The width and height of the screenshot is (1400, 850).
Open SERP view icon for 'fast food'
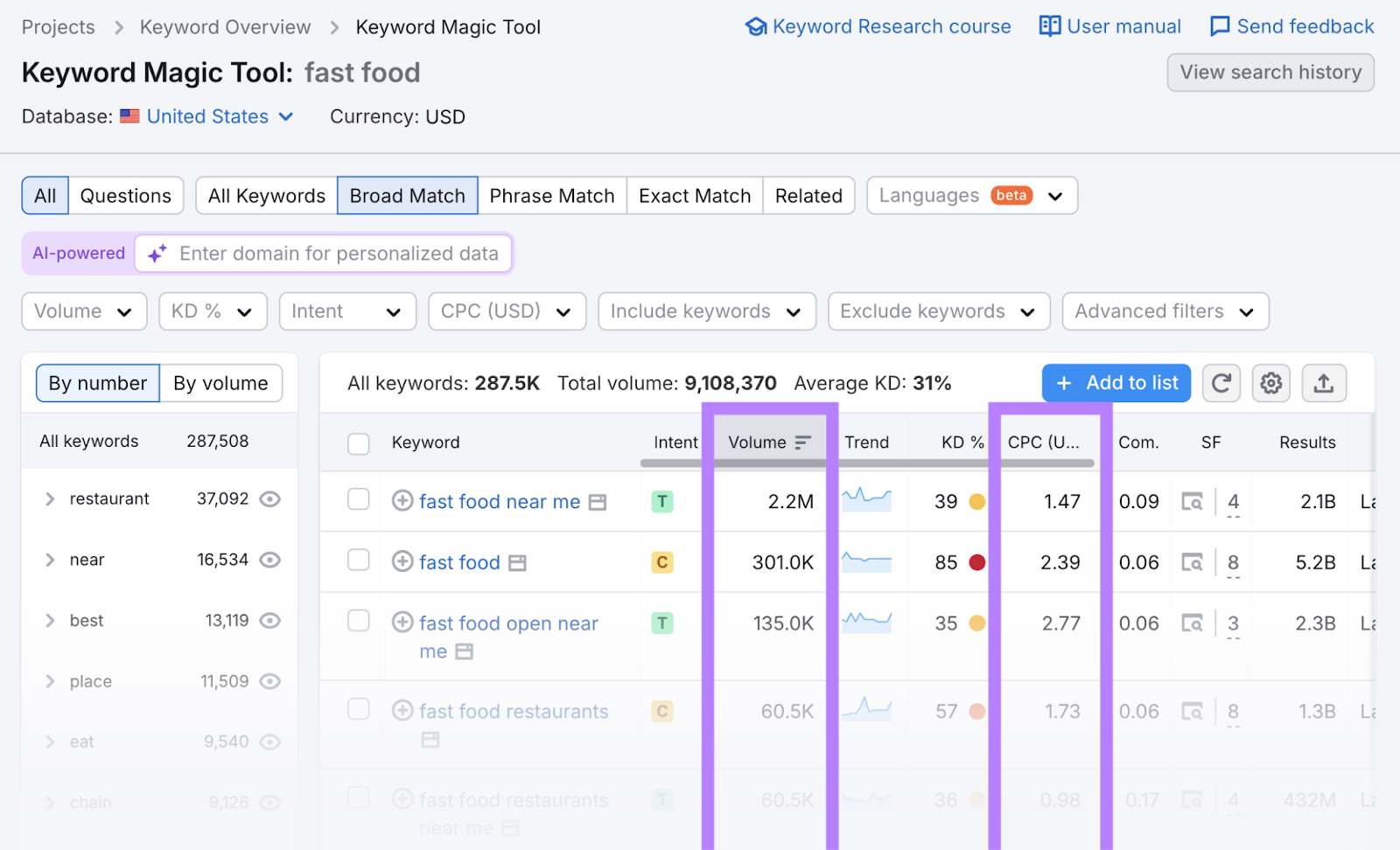(x=517, y=563)
